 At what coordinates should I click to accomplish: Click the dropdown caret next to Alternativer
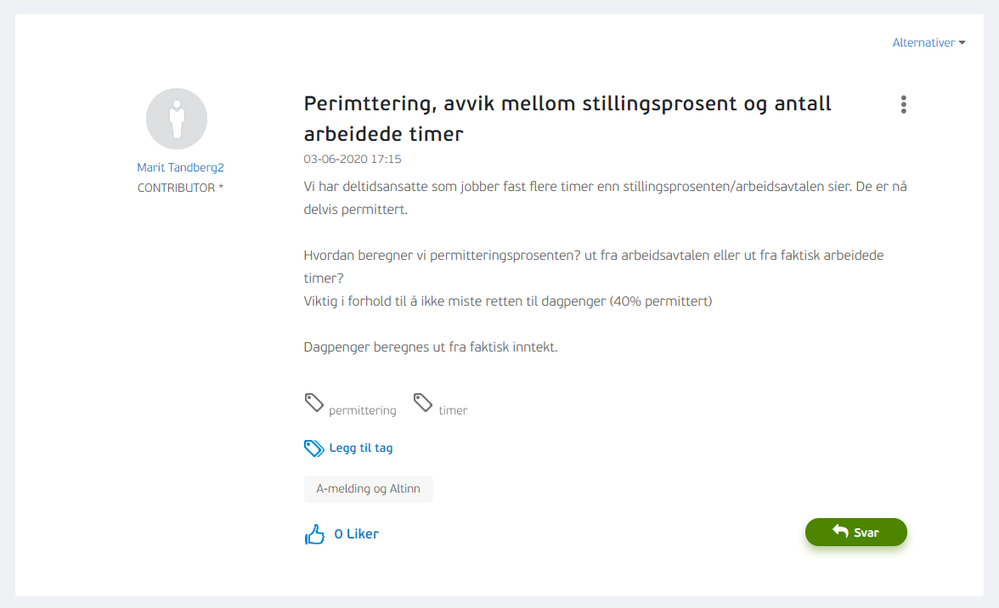(960, 42)
